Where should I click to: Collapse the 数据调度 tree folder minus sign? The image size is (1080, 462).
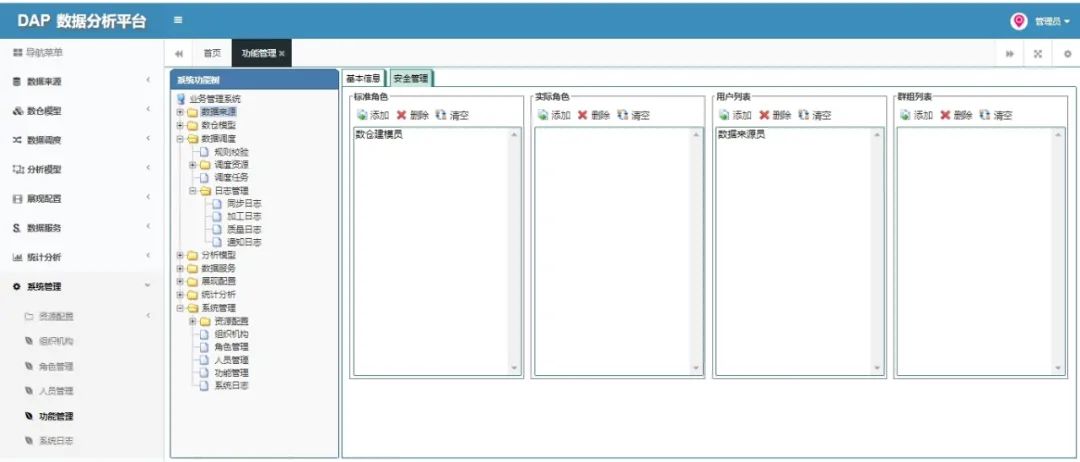[x=180, y=138]
